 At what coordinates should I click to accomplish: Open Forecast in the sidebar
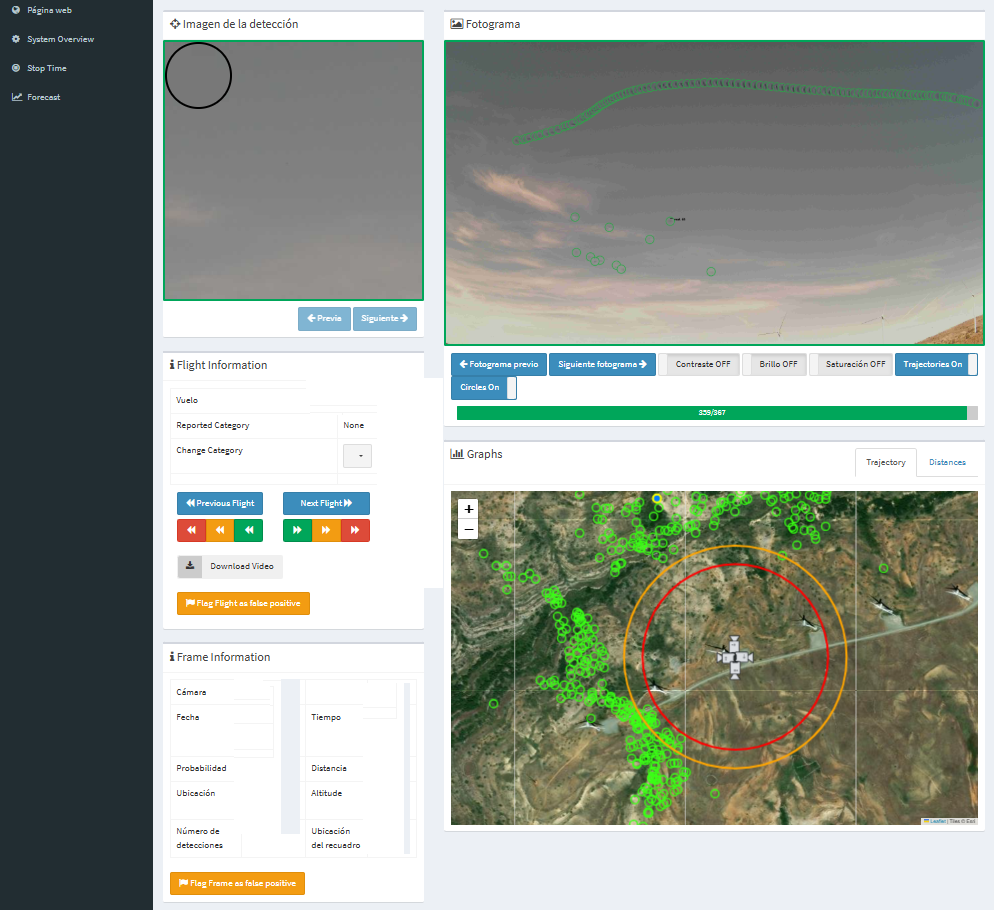point(43,97)
